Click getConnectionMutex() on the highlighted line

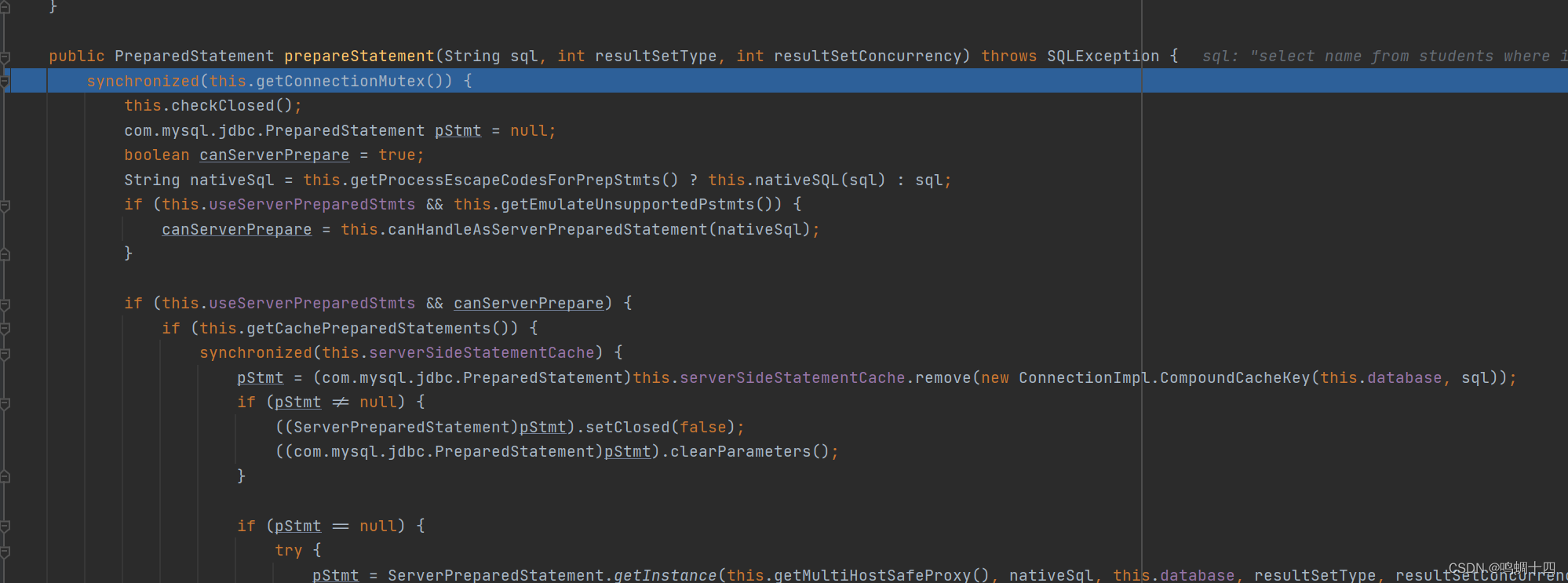pyautogui.click(x=354, y=82)
